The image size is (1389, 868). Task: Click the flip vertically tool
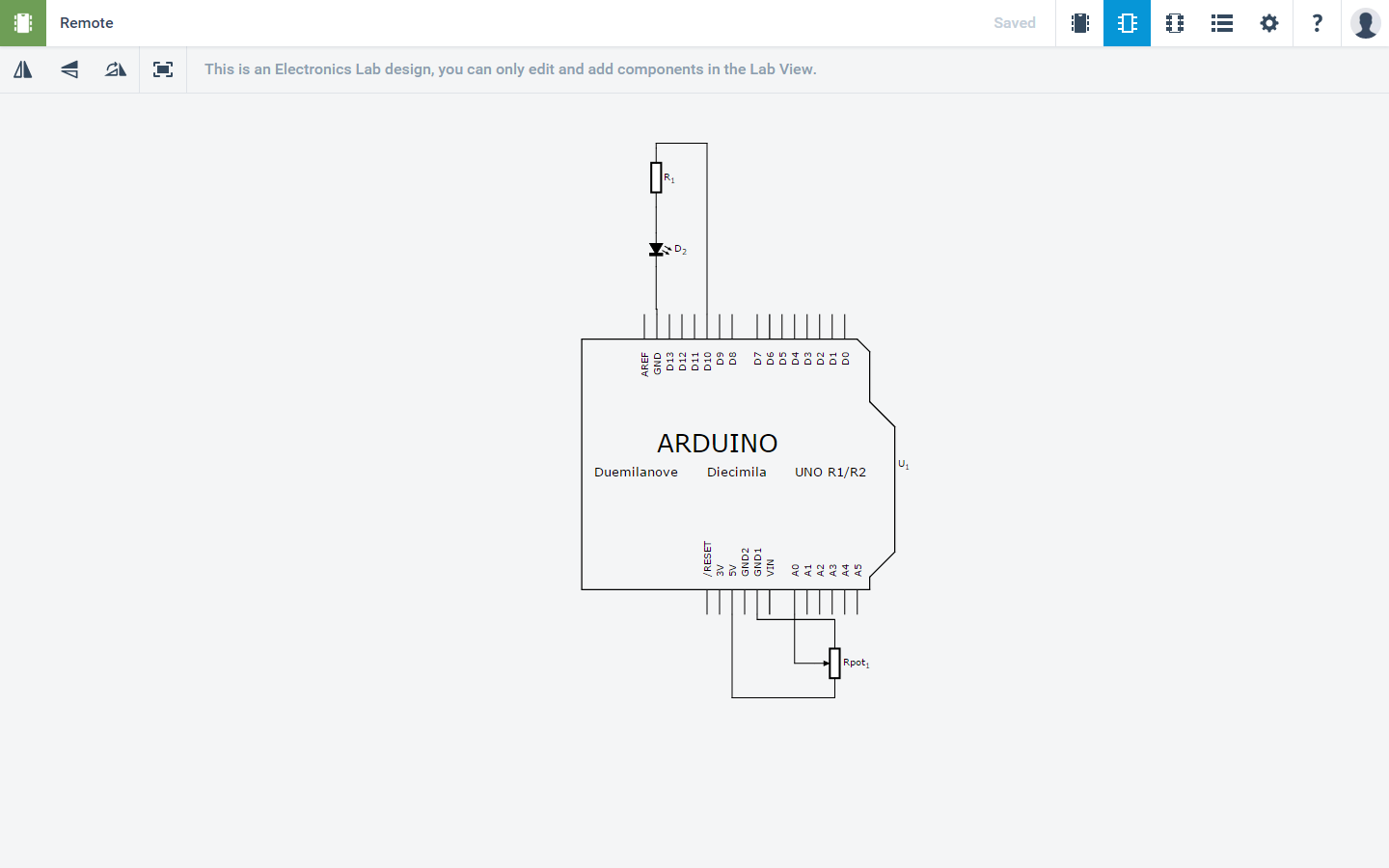click(x=69, y=69)
